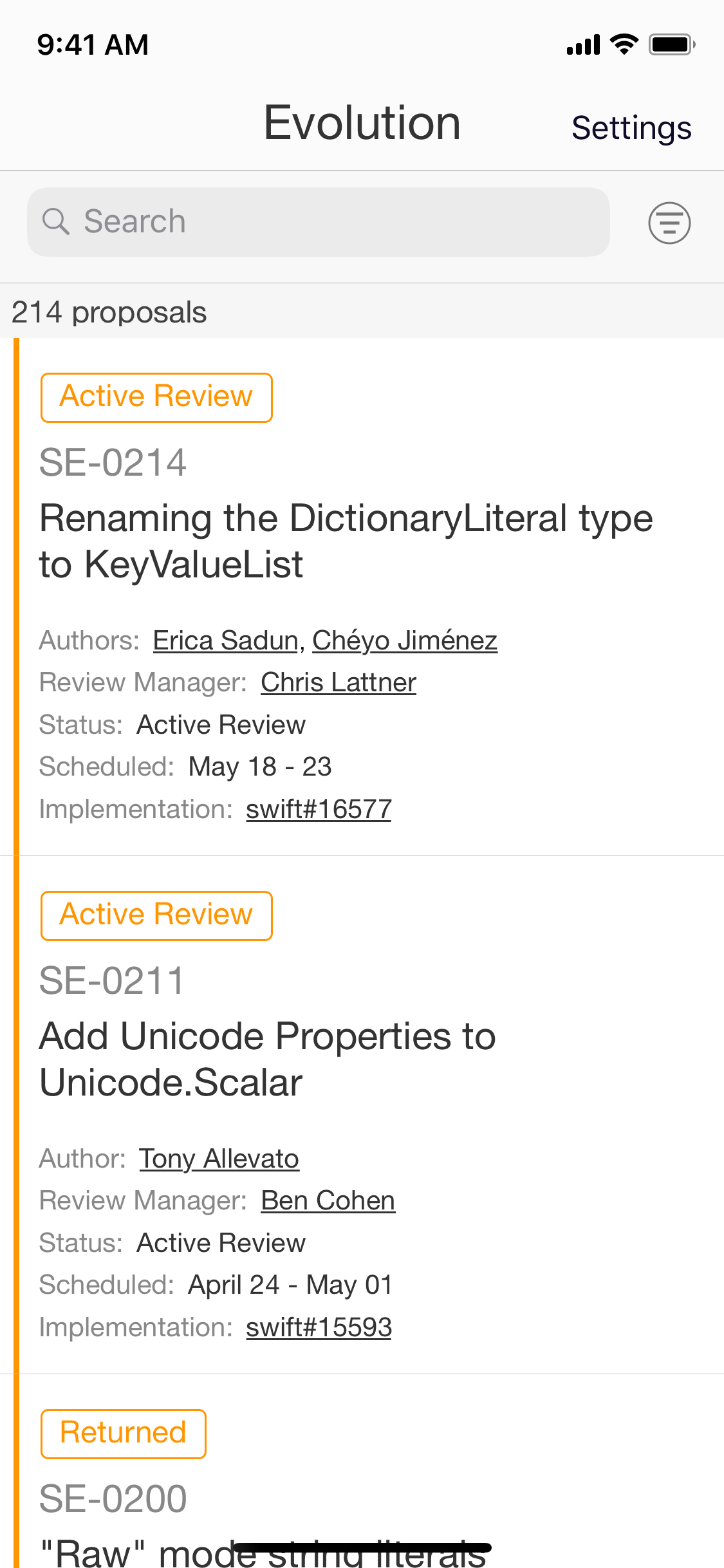Tap the Wi-Fi status icon
Image resolution: width=724 pixels, height=1568 pixels.
(x=624, y=44)
